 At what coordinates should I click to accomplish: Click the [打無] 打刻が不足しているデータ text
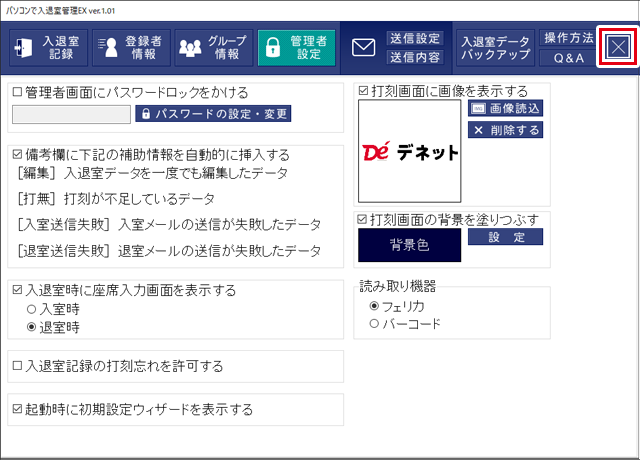[x=116, y=199]
